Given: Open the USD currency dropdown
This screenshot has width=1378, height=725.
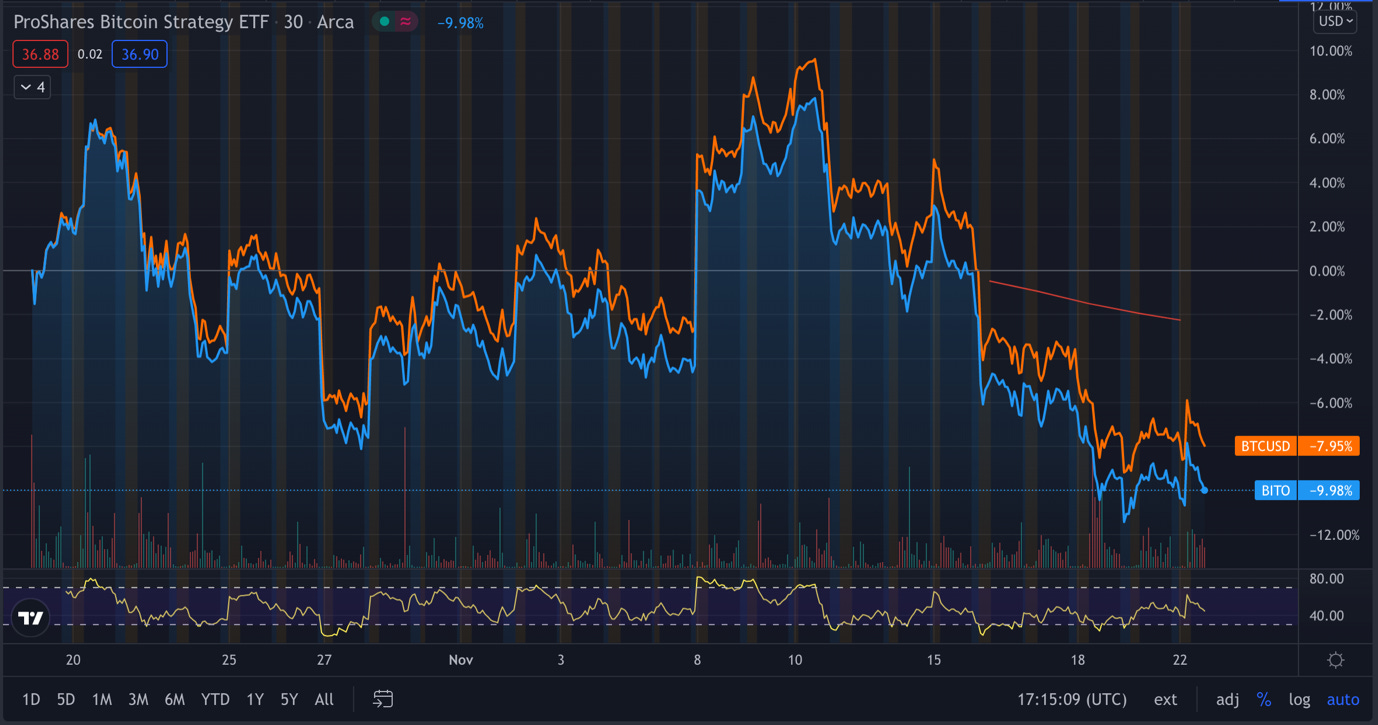Looking at the screenshot, I should [x=1335, y=20].
